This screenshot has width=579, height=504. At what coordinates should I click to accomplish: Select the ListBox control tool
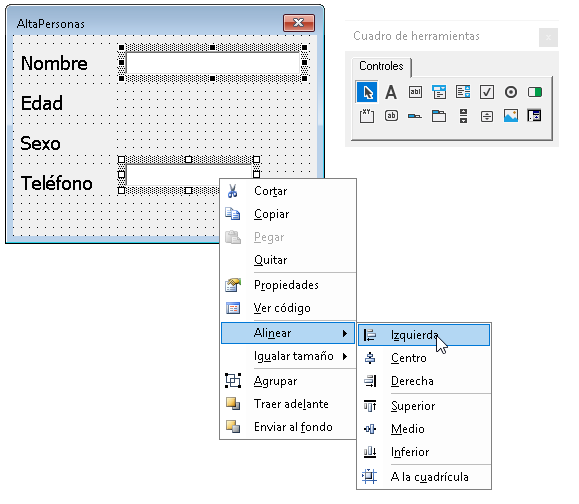(x=463, y=92)
